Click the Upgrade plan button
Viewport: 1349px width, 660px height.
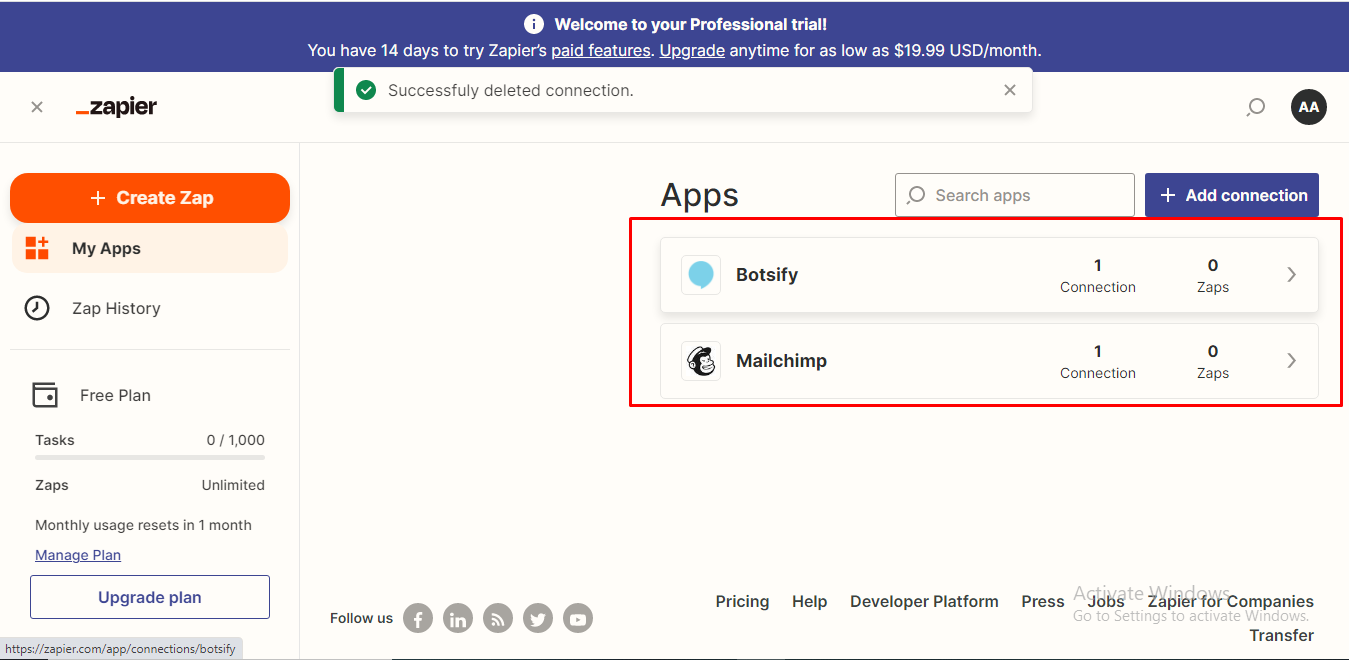tap(150, 597)
